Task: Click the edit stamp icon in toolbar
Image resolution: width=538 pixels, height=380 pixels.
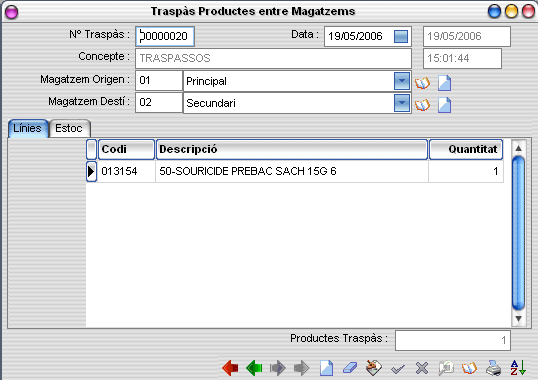Action: pyautogui.click(x=374, y=368)
